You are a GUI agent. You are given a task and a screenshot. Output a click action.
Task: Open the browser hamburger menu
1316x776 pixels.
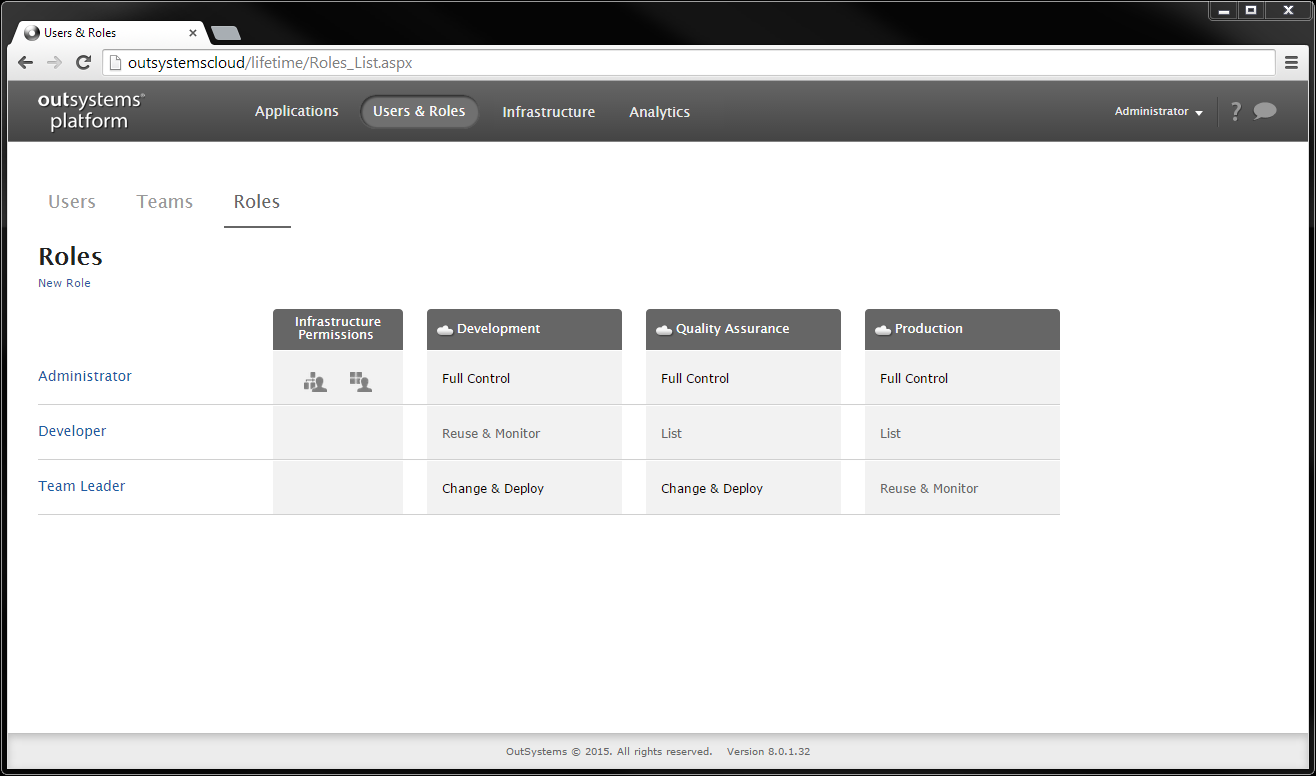[1292, 62]
